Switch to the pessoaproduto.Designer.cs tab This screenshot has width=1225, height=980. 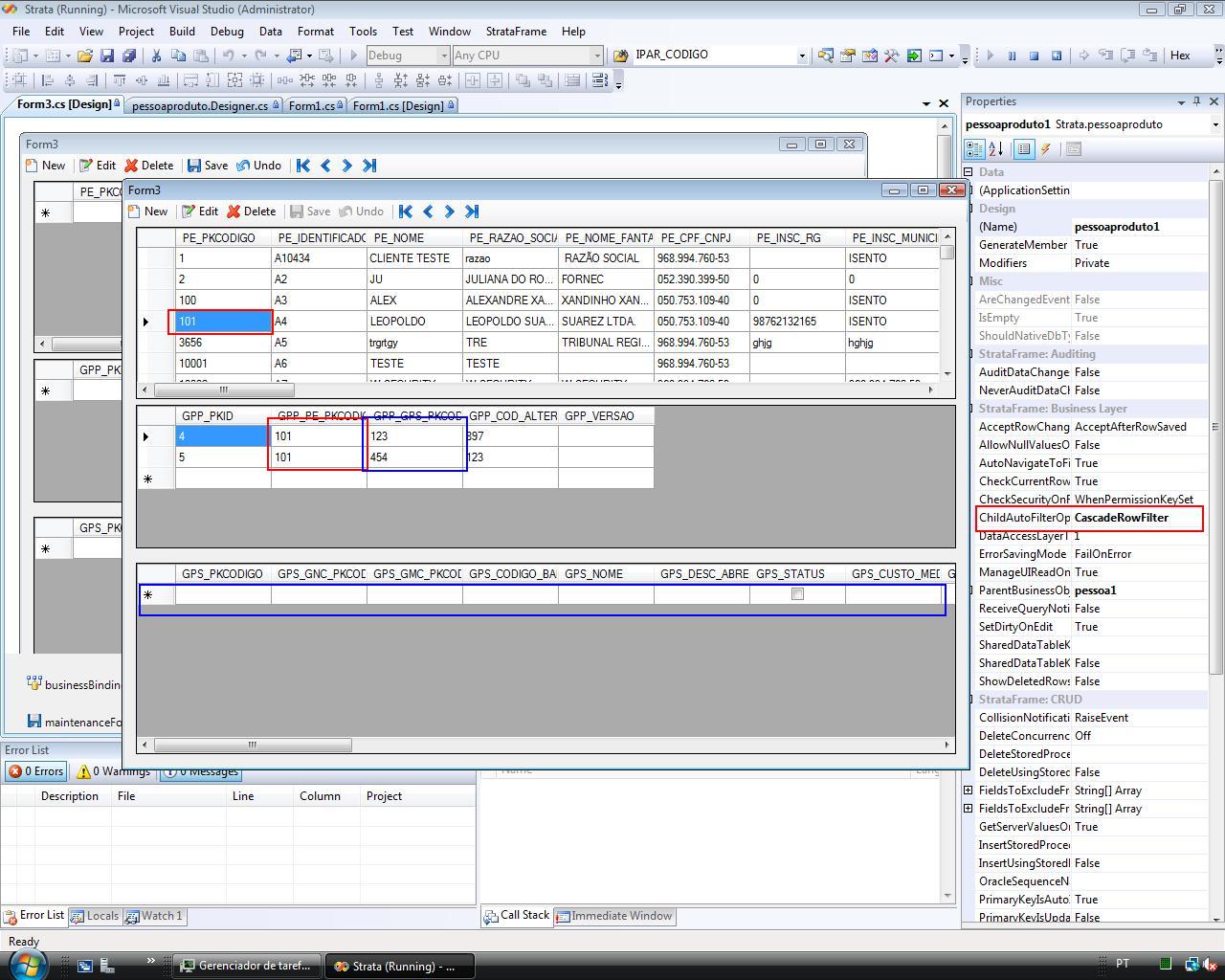(x=201, y=105)
